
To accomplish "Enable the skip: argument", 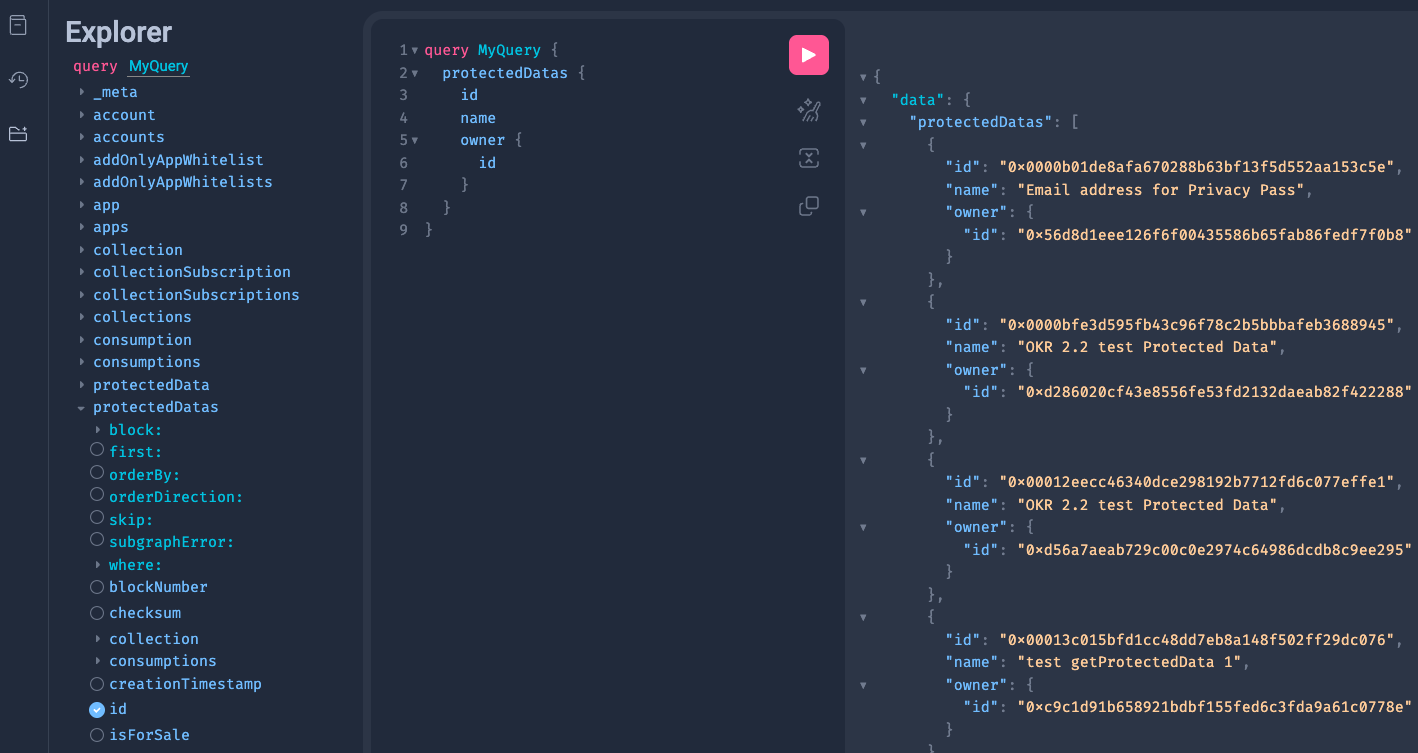I will [97, 517].
